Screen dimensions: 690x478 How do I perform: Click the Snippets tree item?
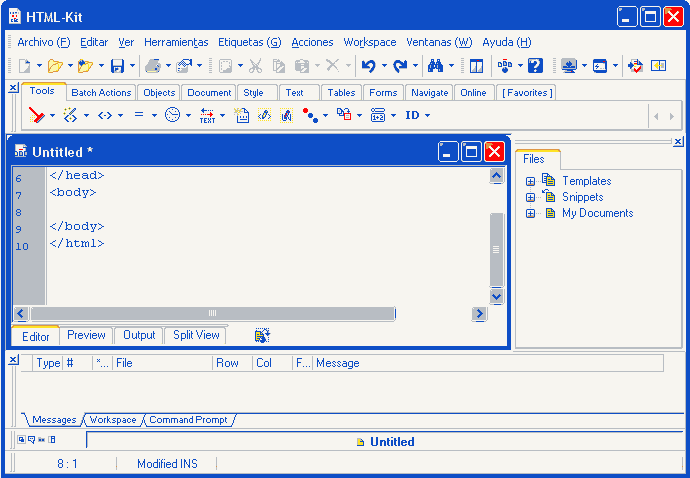coord(582,197)
